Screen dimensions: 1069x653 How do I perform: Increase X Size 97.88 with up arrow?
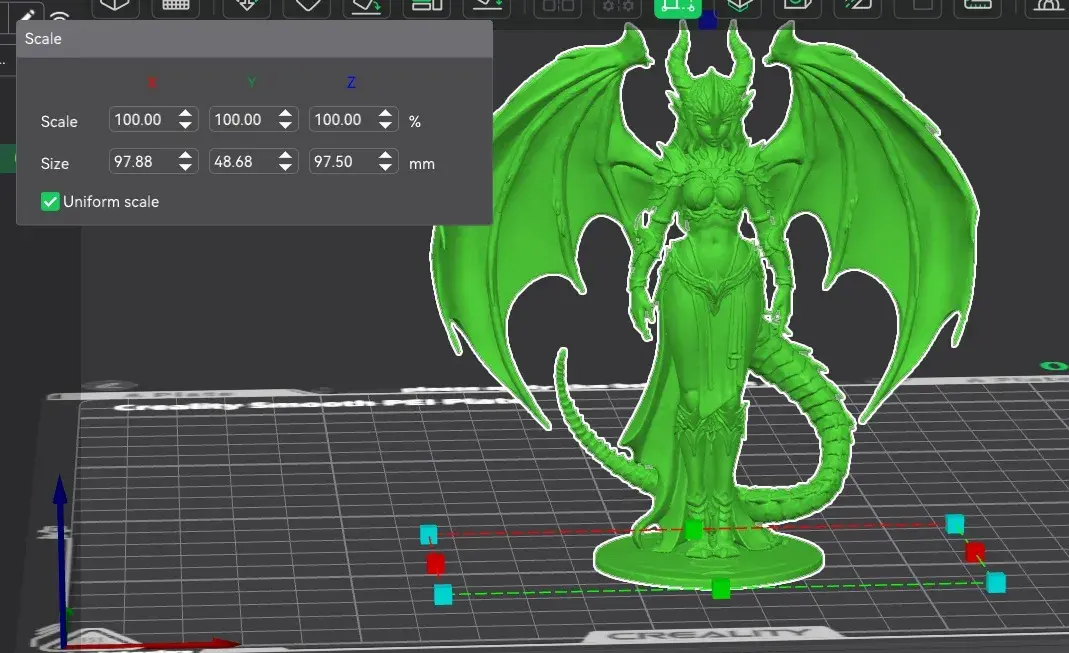[x=185, y=155]
